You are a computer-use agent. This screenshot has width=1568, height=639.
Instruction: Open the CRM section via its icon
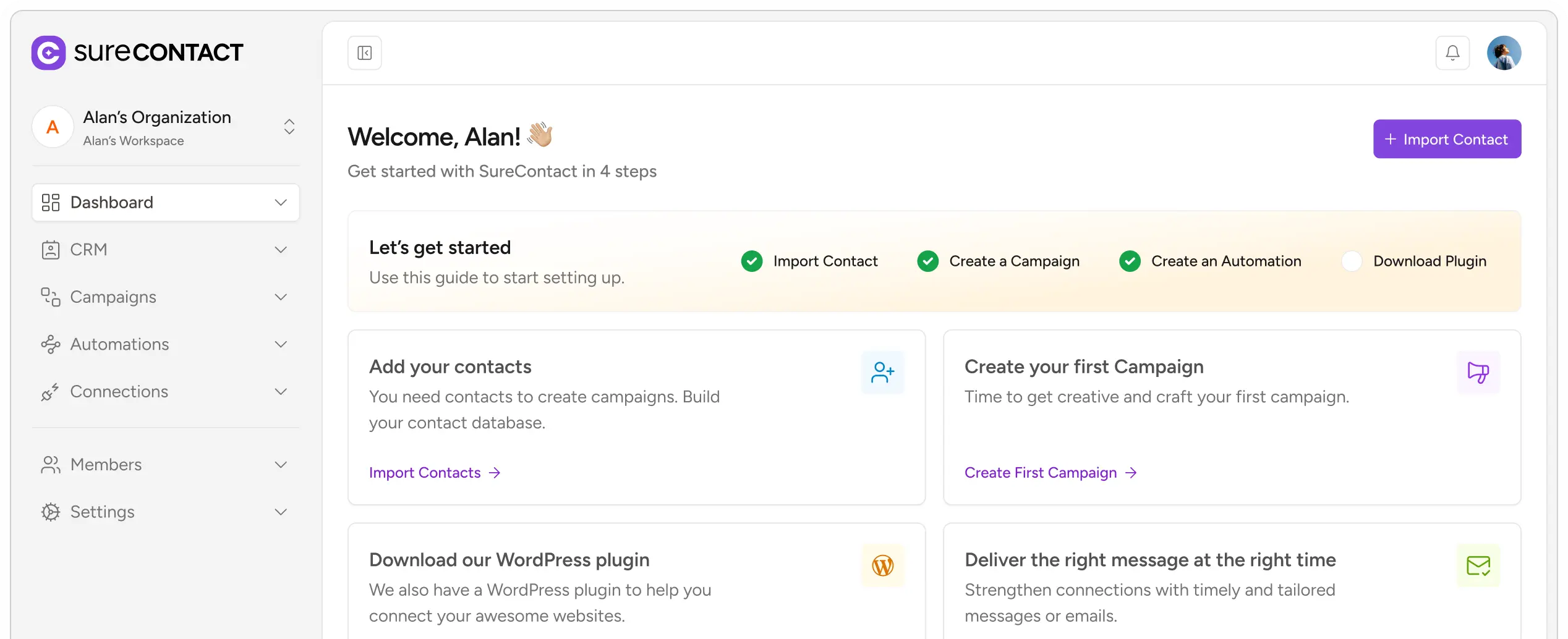pyautogui.click(x=50, y=250)
